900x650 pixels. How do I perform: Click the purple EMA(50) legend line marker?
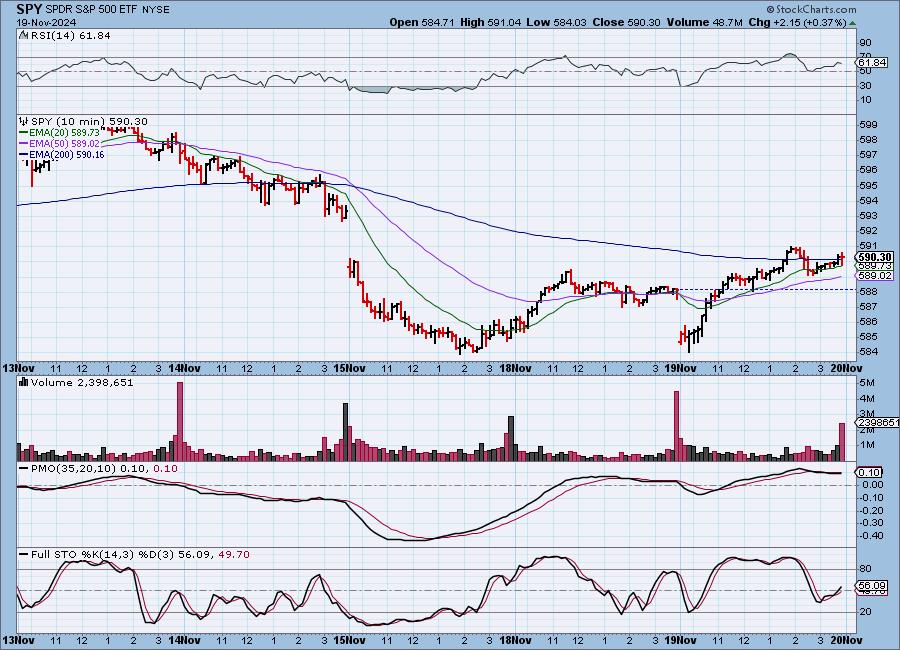coord(24,144)
